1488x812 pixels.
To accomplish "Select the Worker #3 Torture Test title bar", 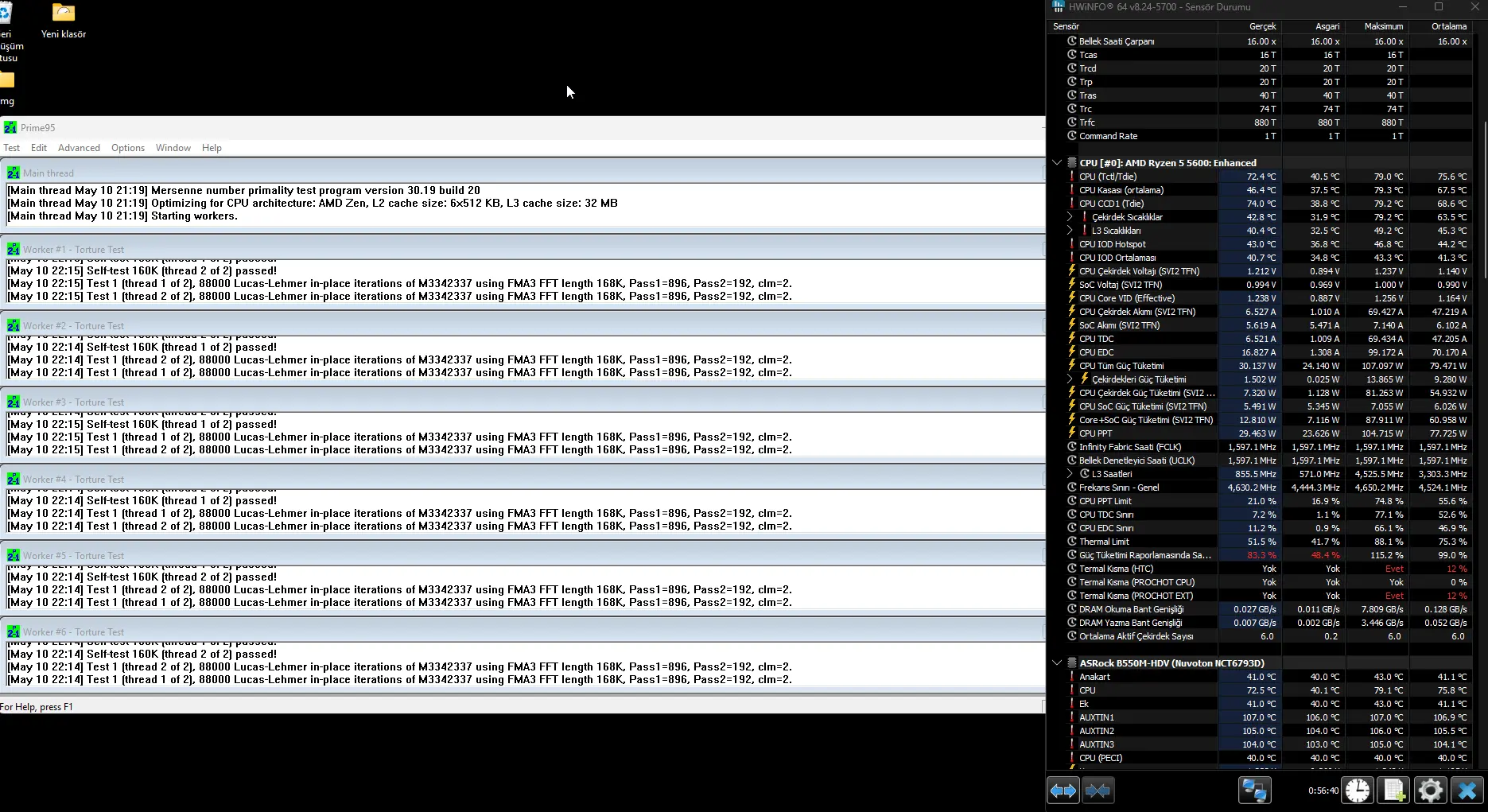I will pyautogui.click(x=523, y=402).
